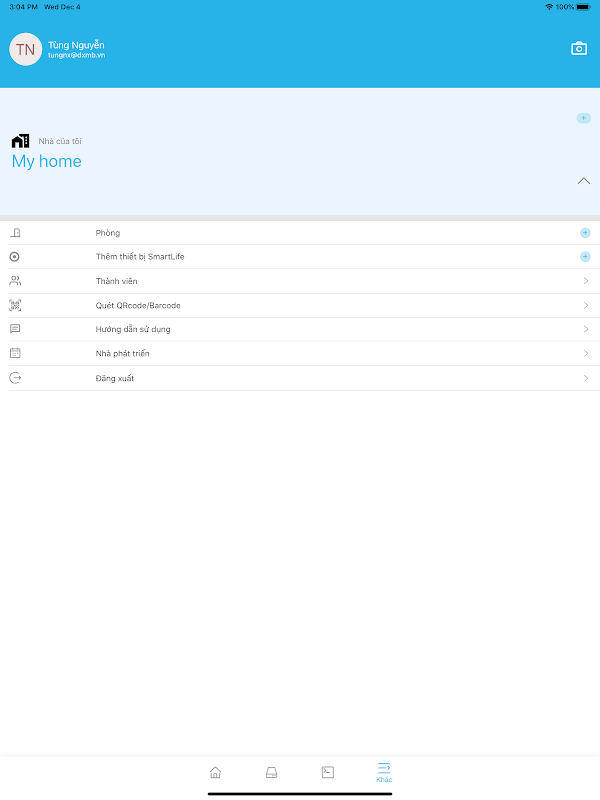Image resolution: width=600 pixels, height=800 pixels.
Task: Click the QR code scan icon
Action: click(15, 306)
